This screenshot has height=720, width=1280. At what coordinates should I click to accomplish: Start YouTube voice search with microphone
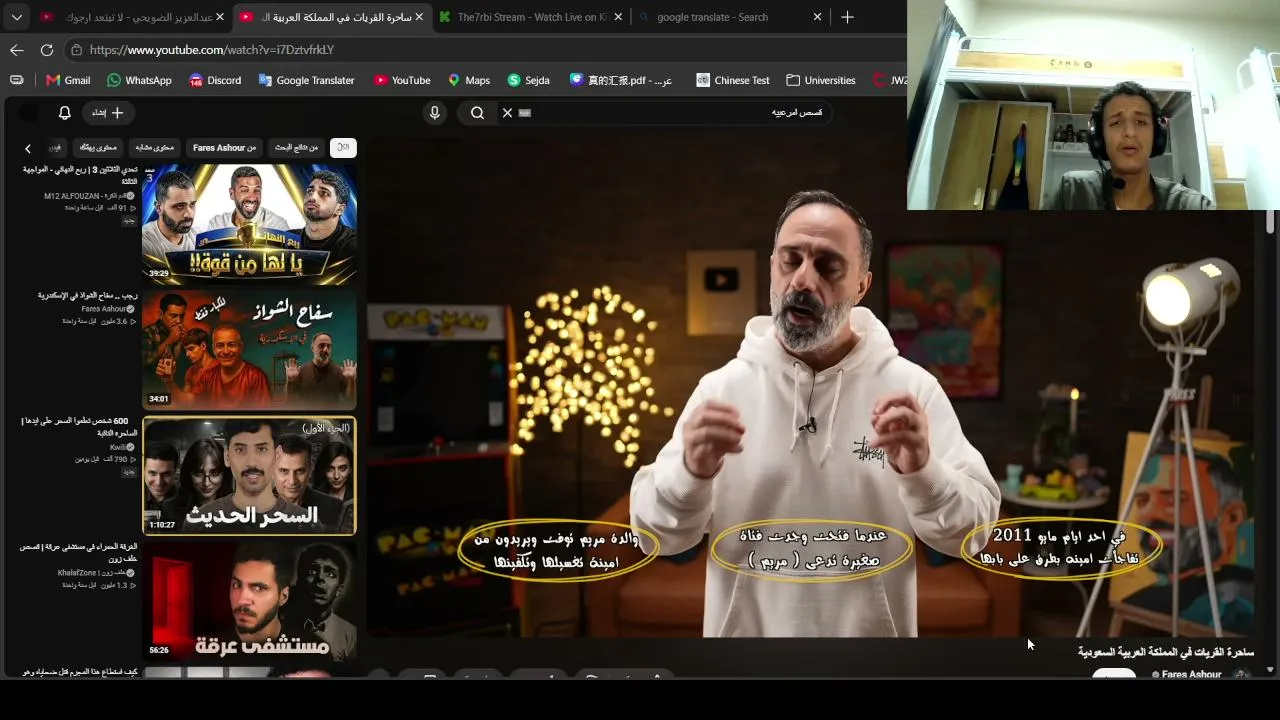(434, 113)
